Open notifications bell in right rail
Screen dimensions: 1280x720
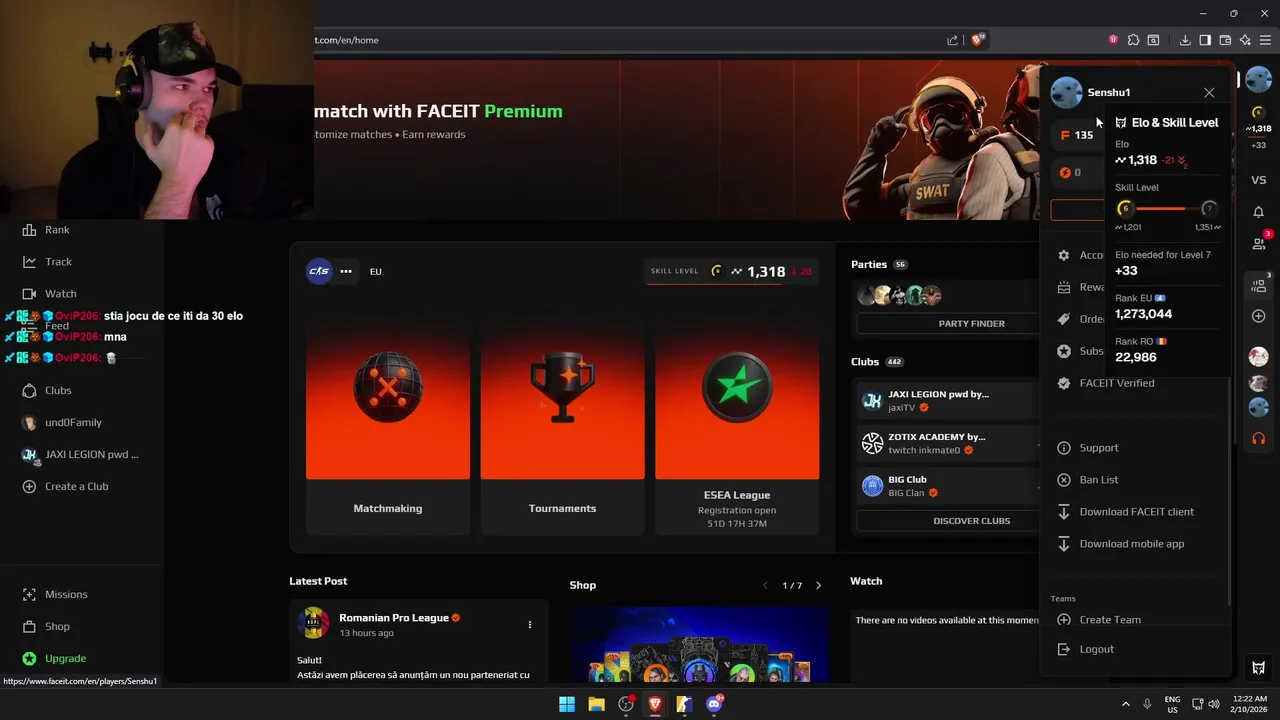[1259, 212]
